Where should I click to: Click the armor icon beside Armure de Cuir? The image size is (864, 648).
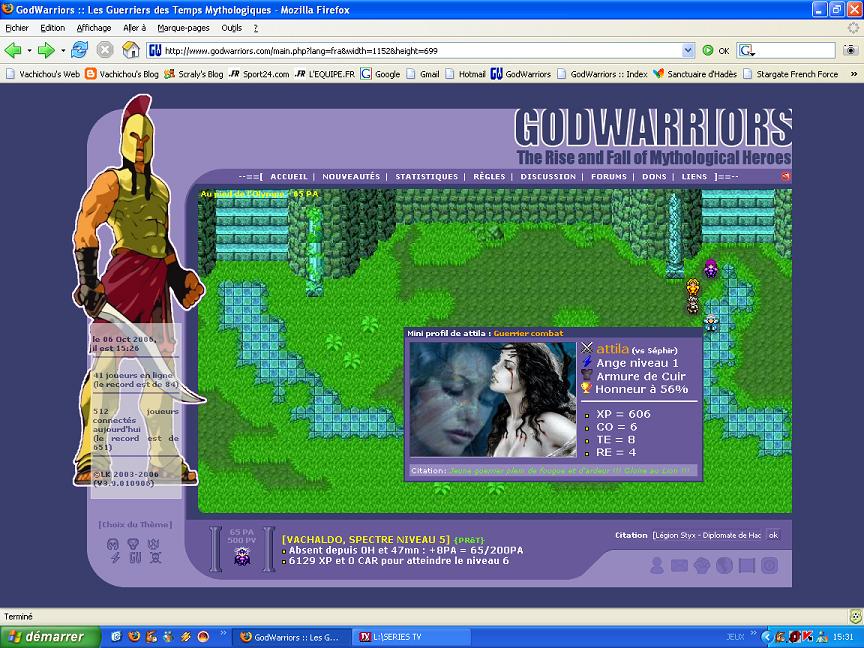587,375
